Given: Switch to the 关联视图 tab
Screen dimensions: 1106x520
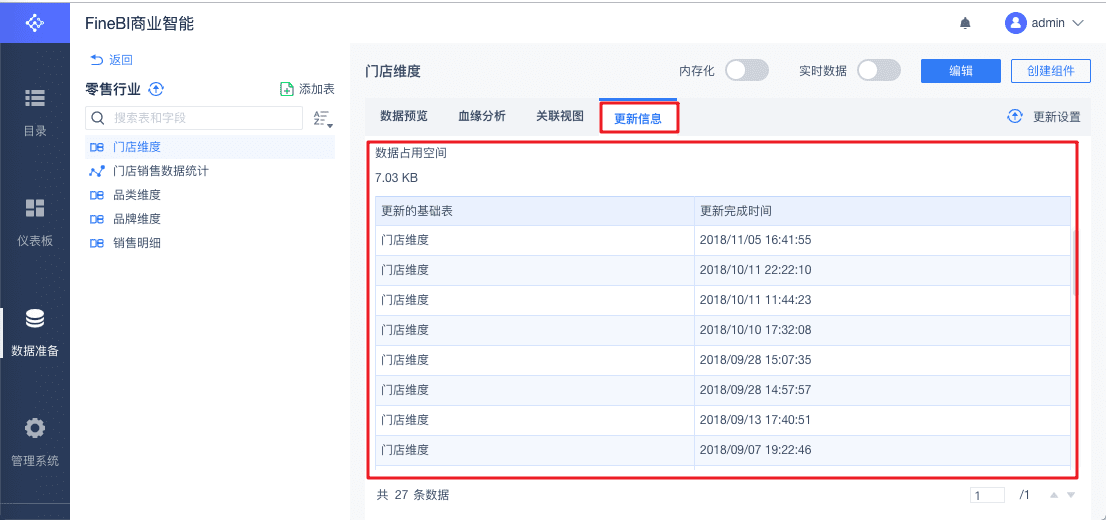Looking at the screenshot, I should (559, 116).
